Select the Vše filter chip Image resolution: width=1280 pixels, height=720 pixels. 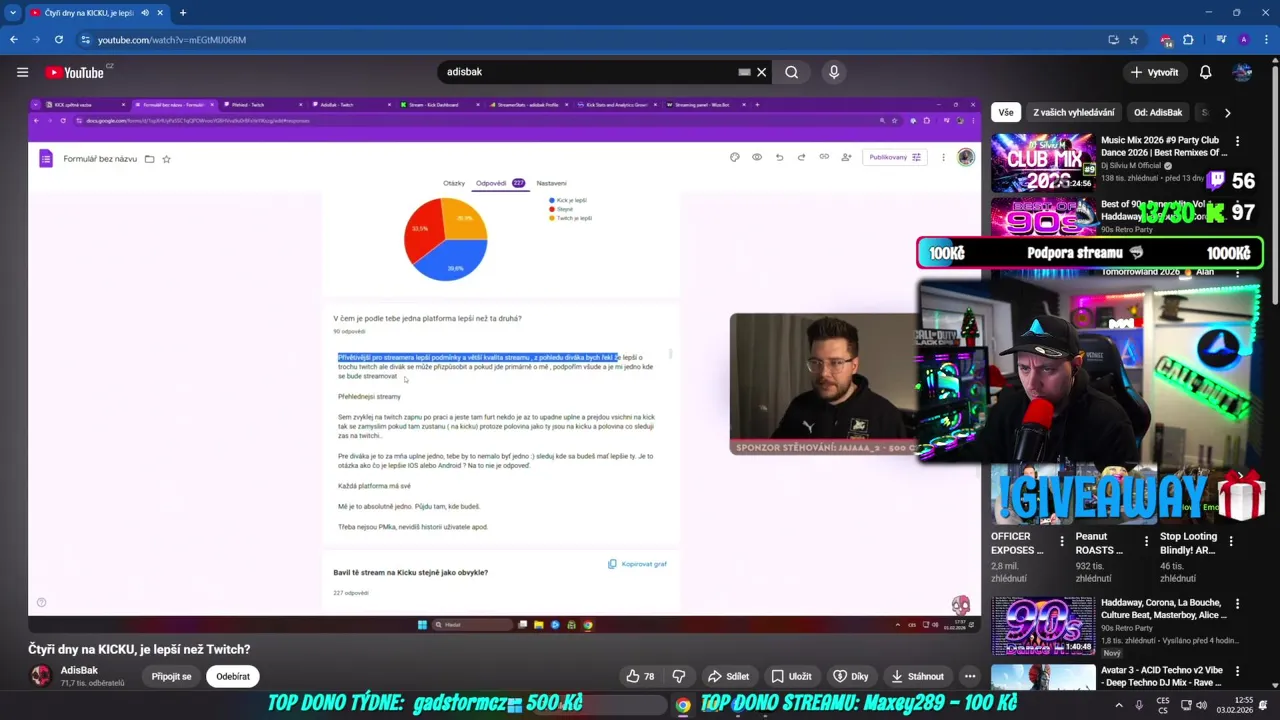pyautogui.click(x=1006, y=112)
